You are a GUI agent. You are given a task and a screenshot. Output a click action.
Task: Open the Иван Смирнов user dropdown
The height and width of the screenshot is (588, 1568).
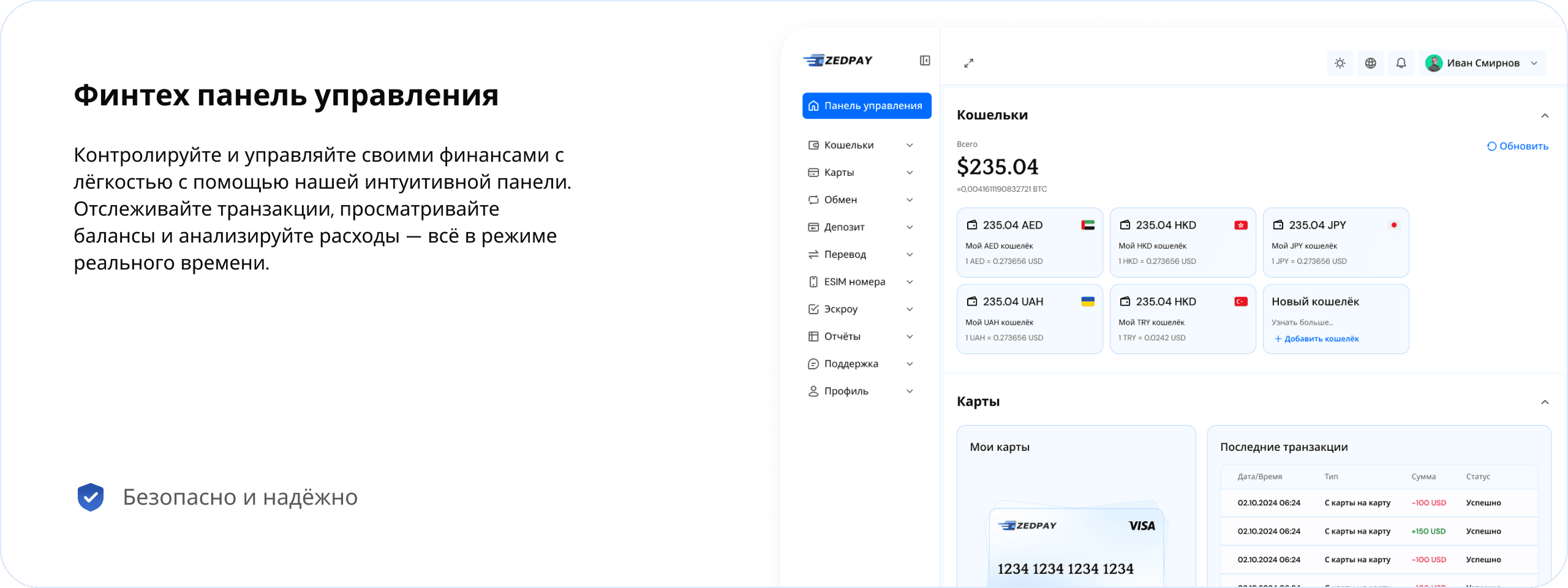pyautogui.click(x=1482, y=63)
